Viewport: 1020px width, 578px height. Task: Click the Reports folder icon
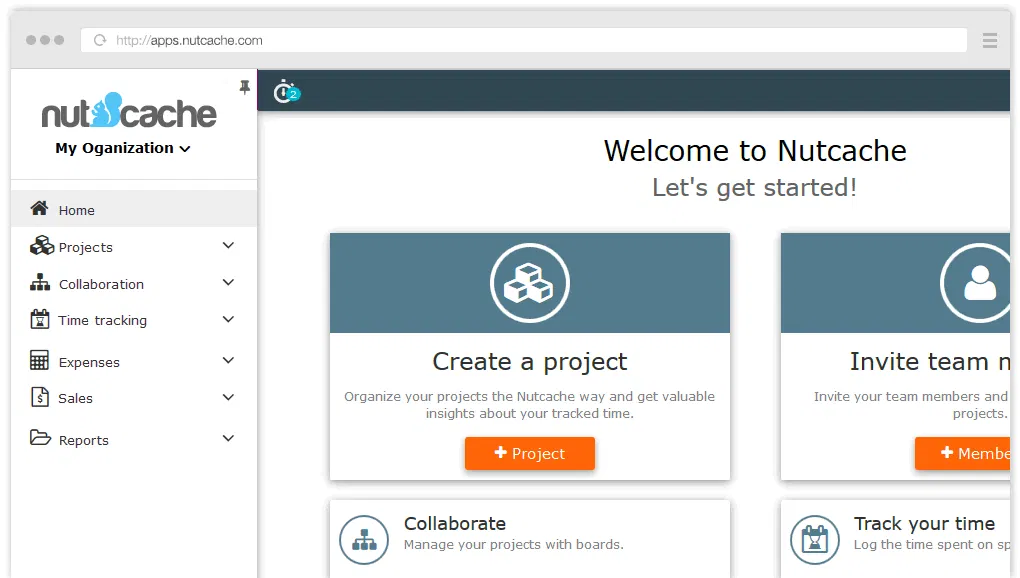40,438
